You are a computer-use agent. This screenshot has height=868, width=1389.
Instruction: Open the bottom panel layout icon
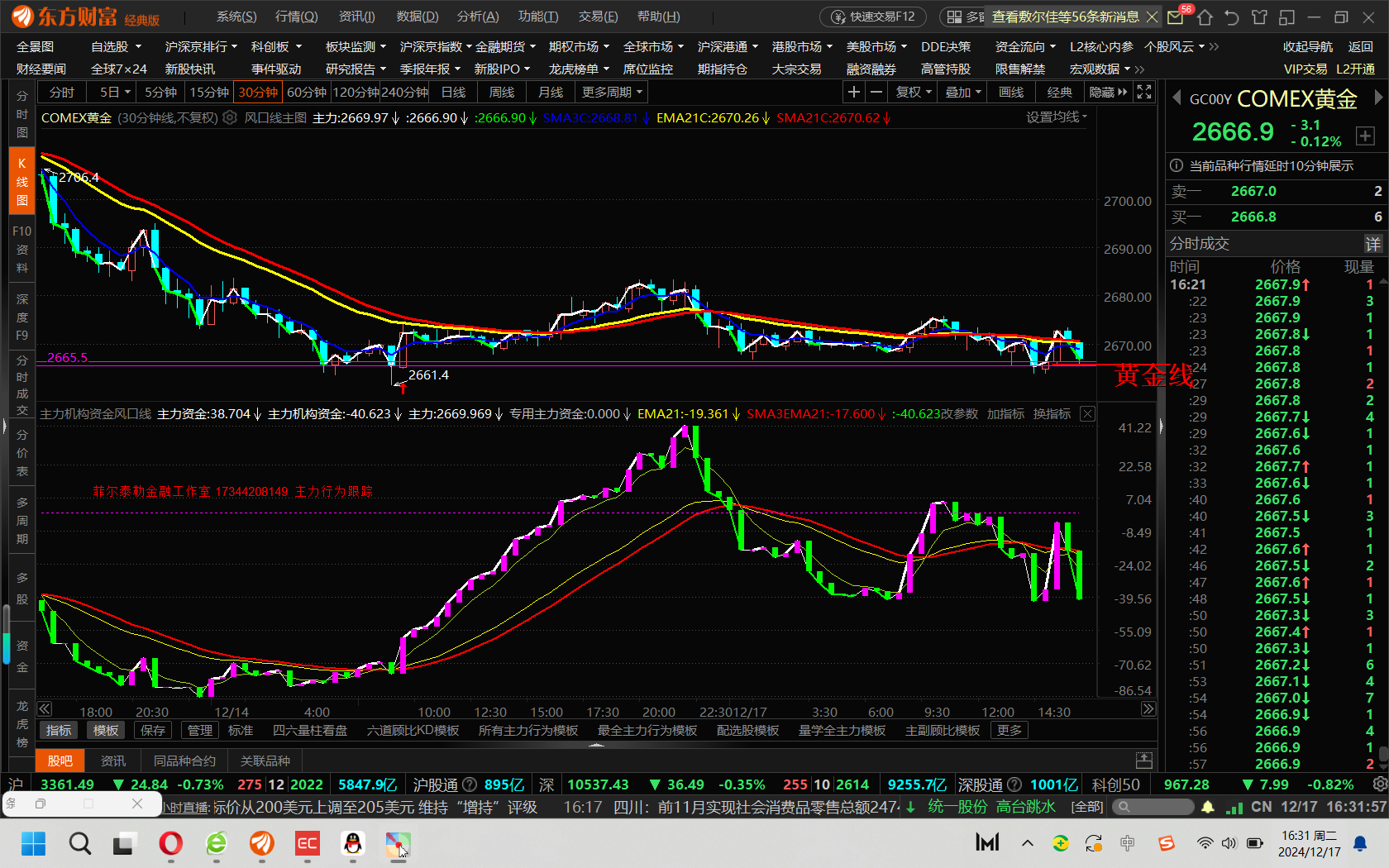click(x=1144, y=760)
